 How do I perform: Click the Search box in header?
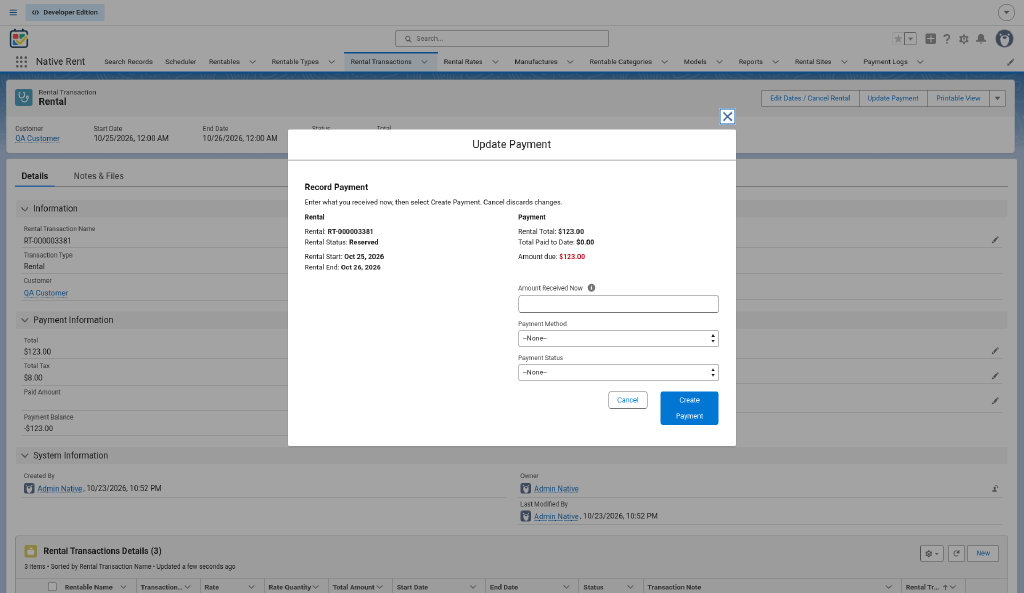502,39
